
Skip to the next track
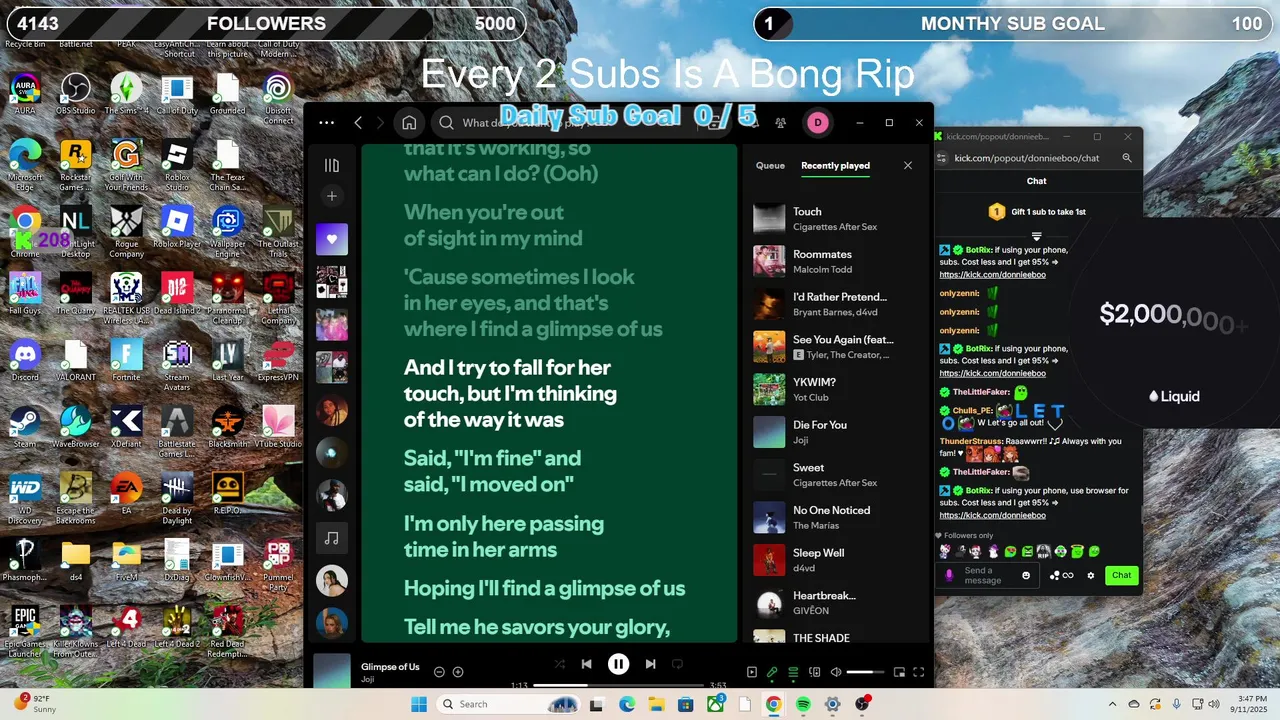(x=650, y=664)
